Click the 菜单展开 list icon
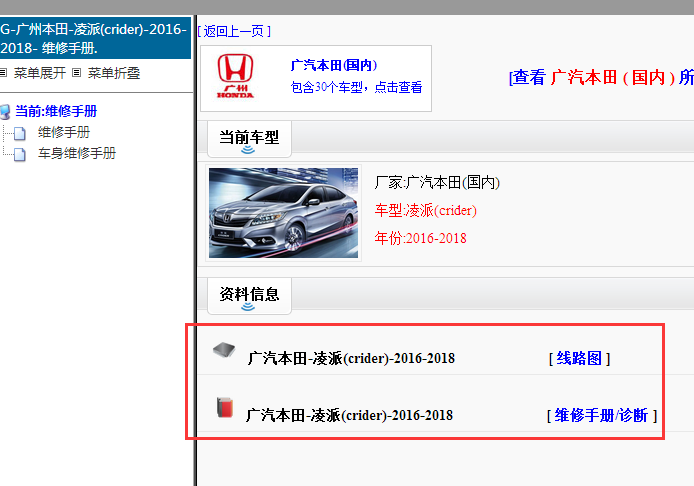694x486 pixels. [4, 72]
